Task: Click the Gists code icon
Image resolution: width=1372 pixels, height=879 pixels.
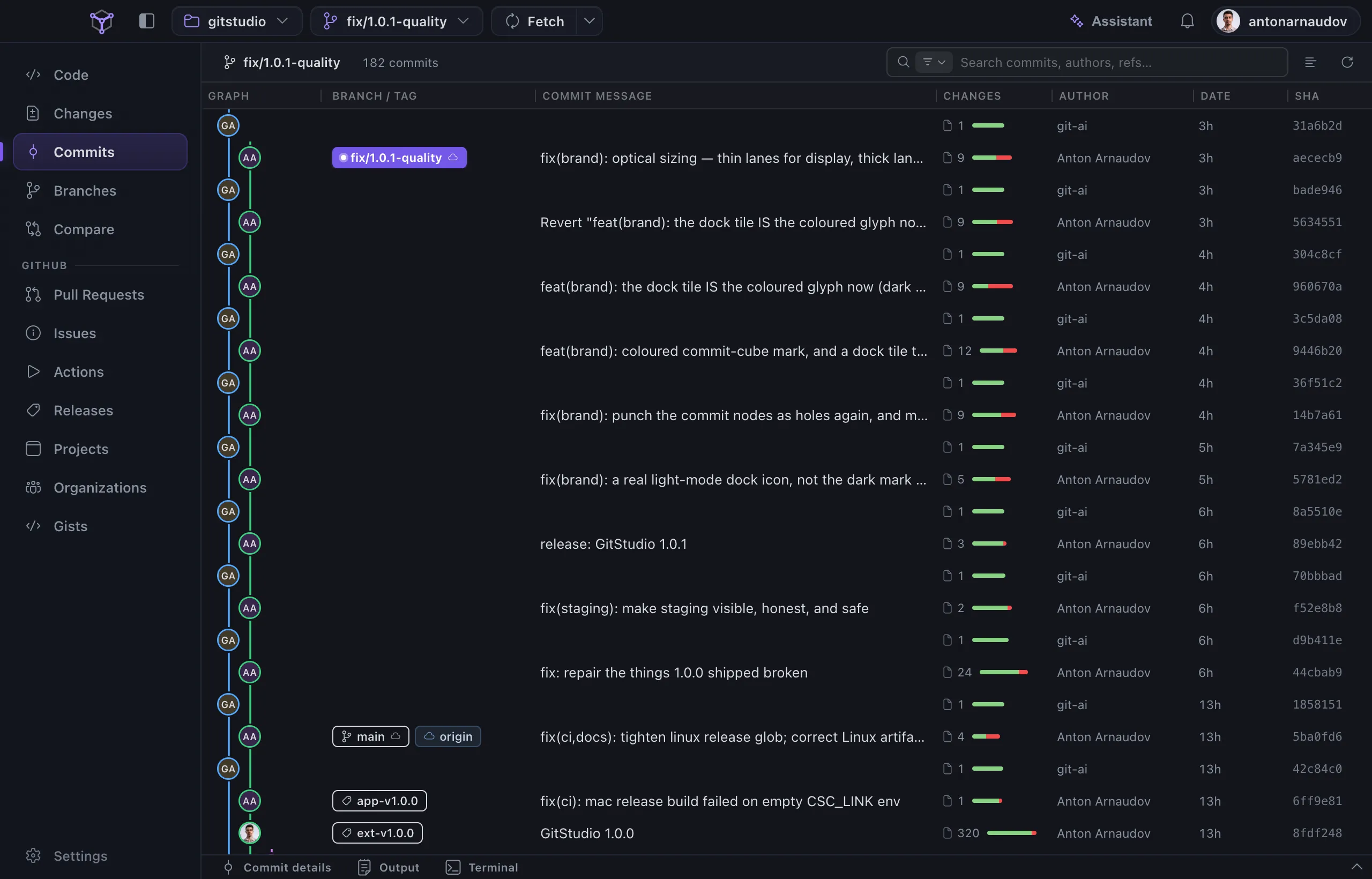Action: click(33, 526)
